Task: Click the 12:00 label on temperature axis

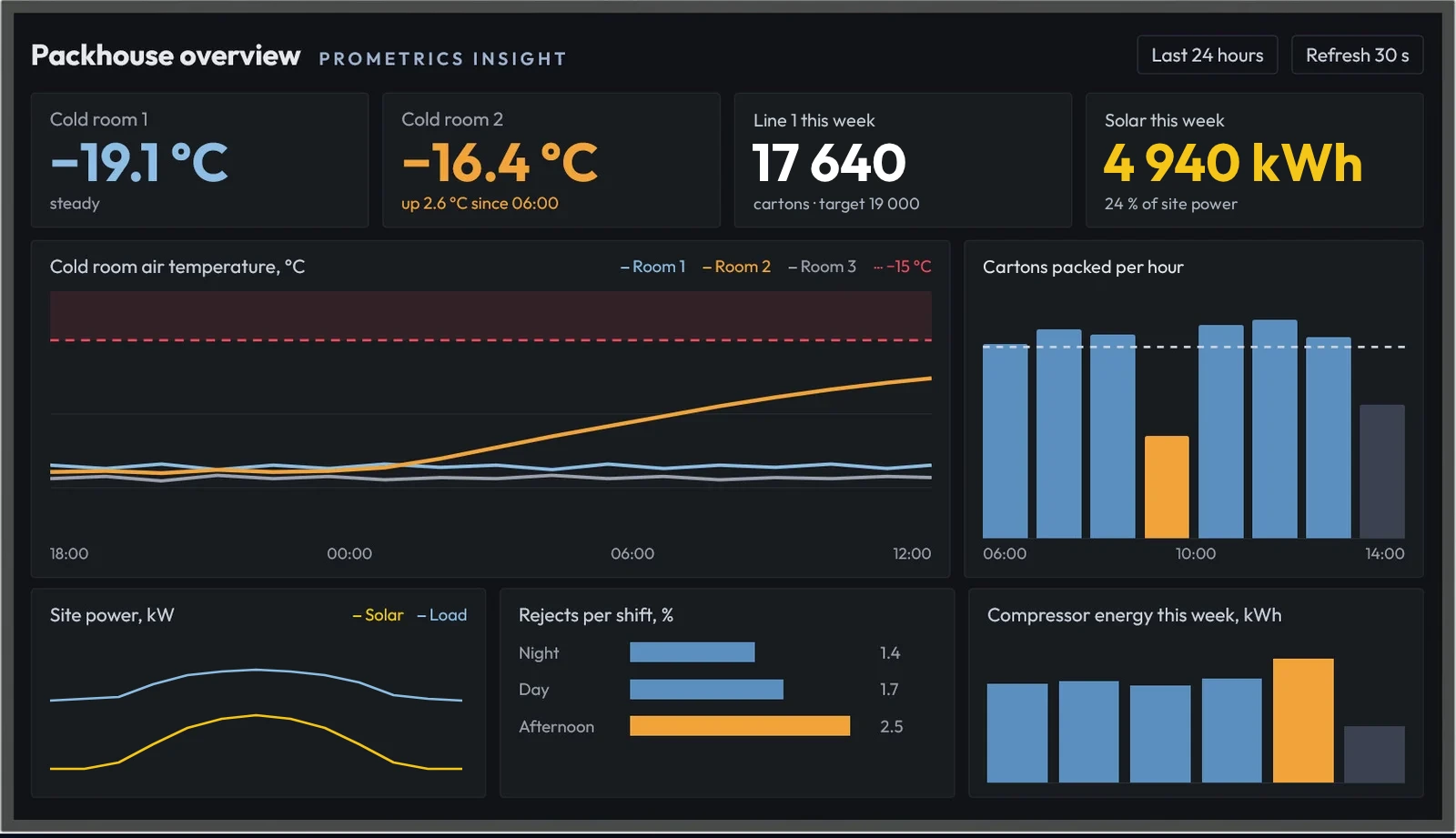Action: pyautogui.click(x=912, y=553)
